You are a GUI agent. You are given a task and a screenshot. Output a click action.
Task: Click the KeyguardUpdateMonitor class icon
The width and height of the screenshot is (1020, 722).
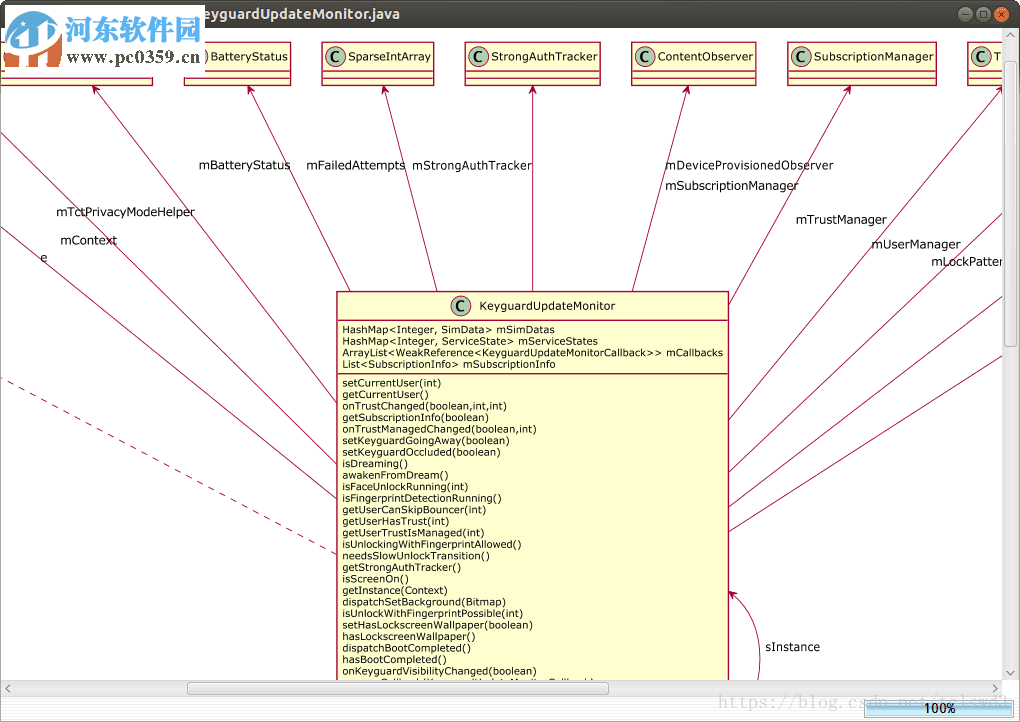(460, 306)
